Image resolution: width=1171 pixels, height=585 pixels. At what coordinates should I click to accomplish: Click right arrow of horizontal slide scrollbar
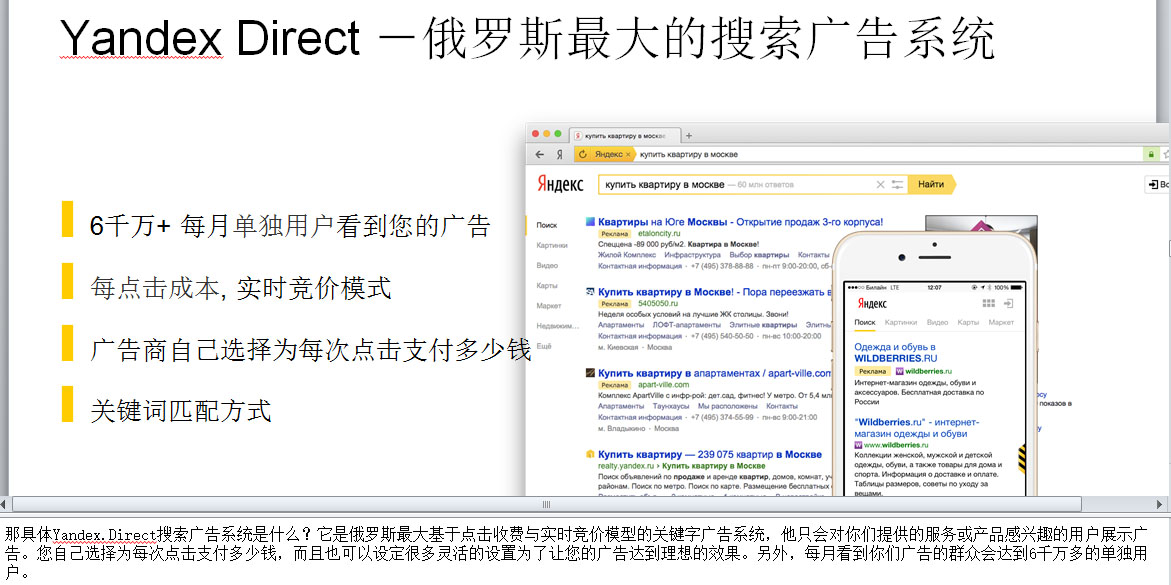1161,504
